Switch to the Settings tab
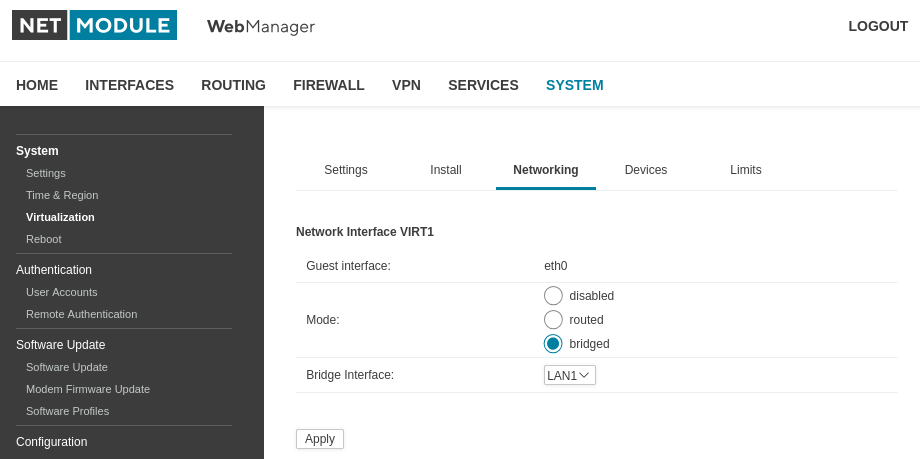 pos(346,170)
